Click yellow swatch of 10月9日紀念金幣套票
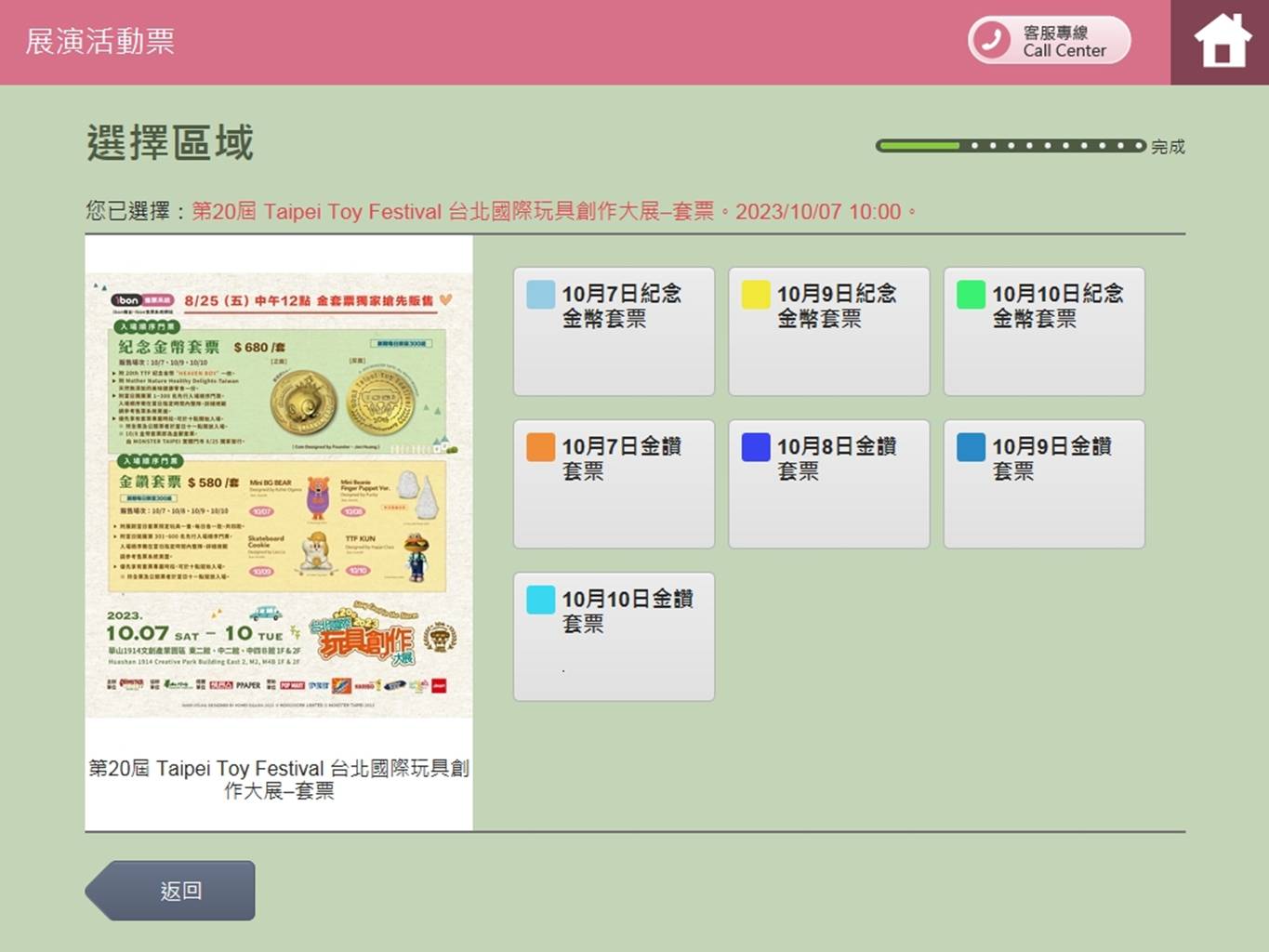The width and height of the screenshot is (1269, 952). point(756,295)
